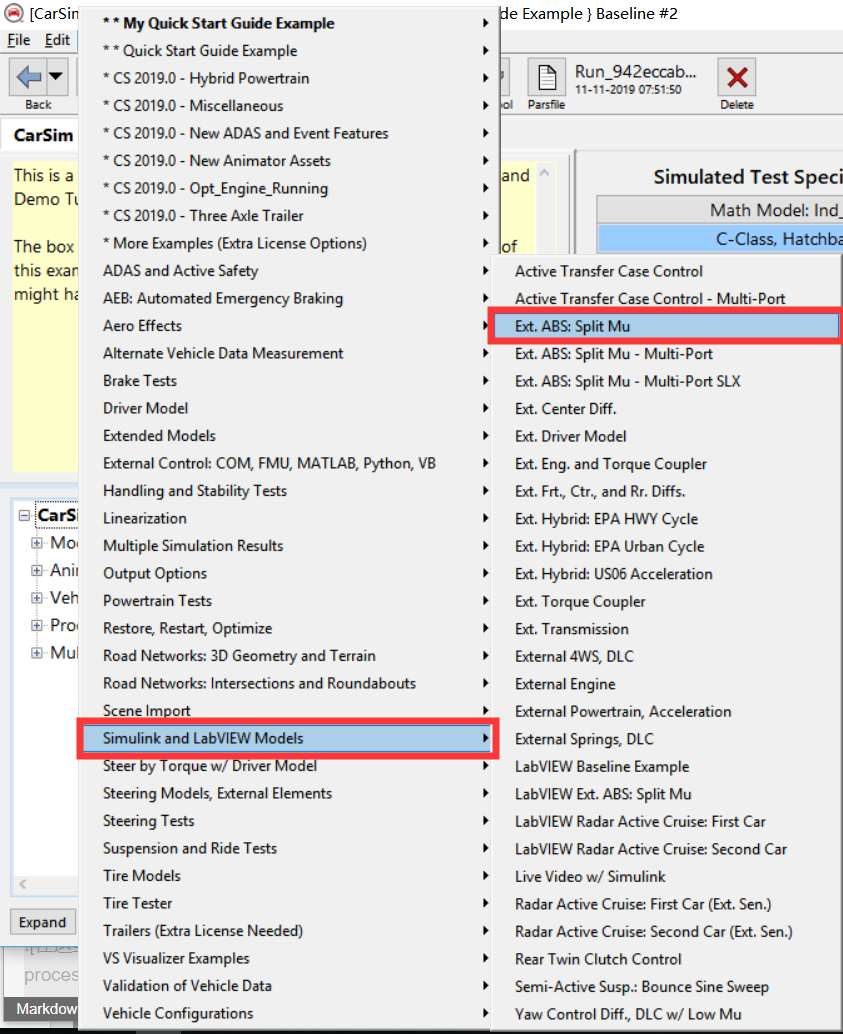Open More Examples (Extra License Options) submenu
The height and width of the screenshot is (1034, 843).
point(289,243)
